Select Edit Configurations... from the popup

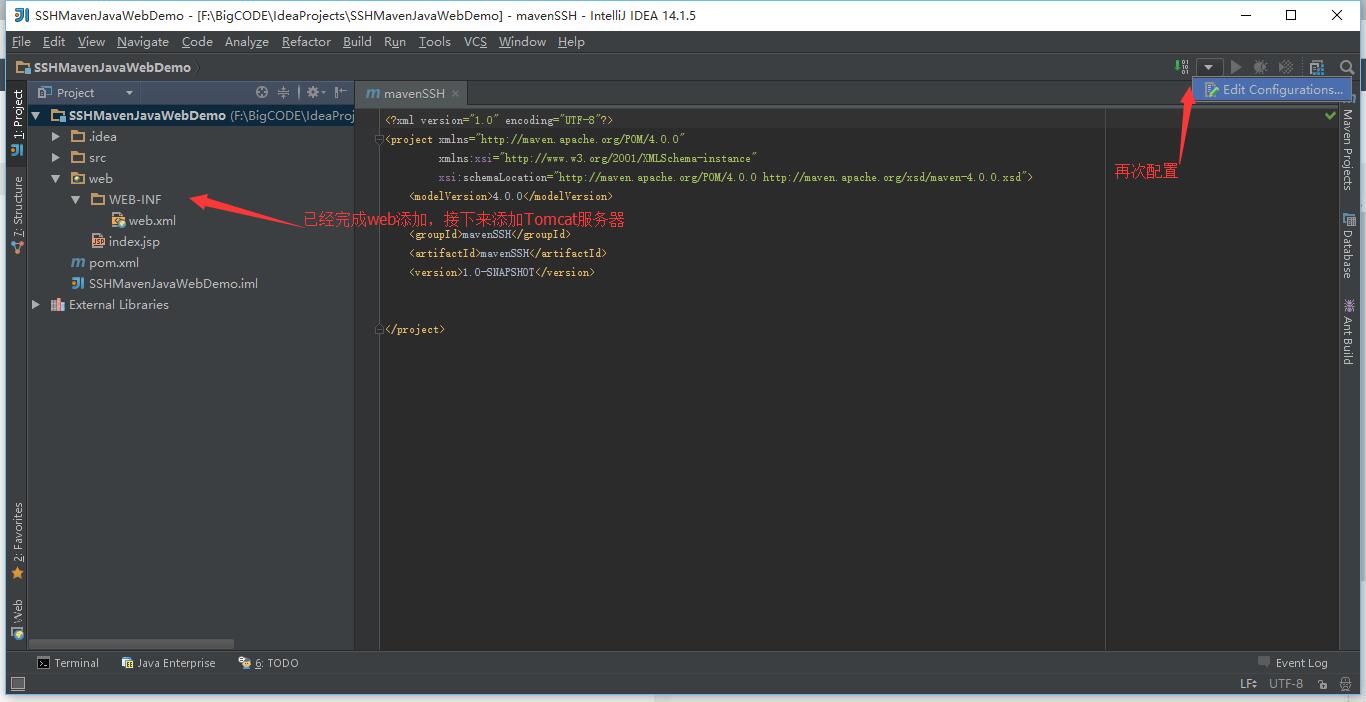pos(1273,90)
